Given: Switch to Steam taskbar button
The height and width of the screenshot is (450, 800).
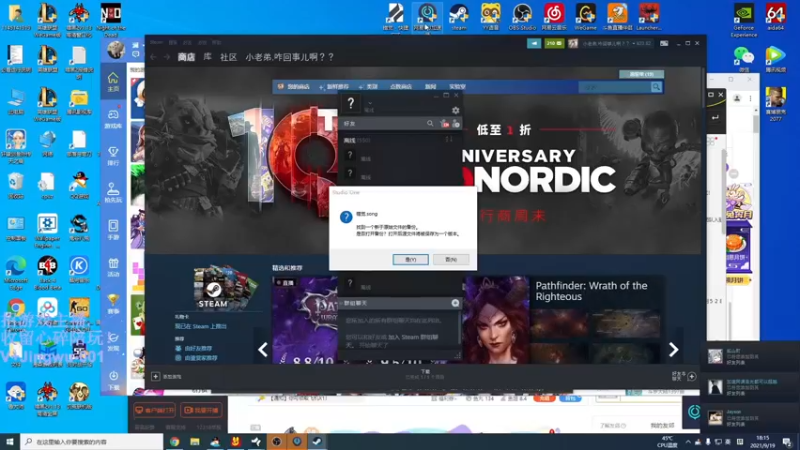Looking at the screenshot, I should point(317,442).
